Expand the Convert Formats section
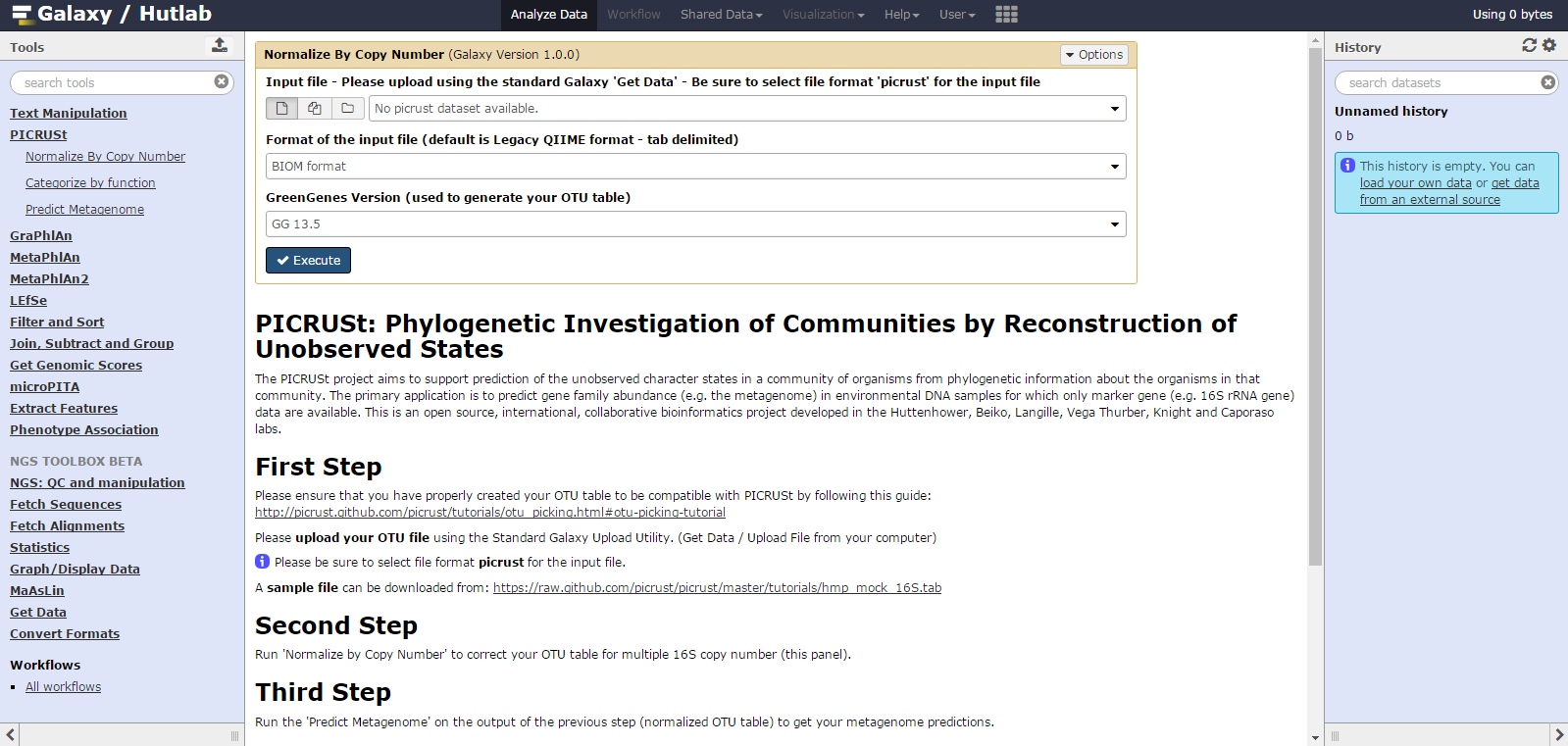This screenshot has height=746, width=1568. click(x=65, y=633)
